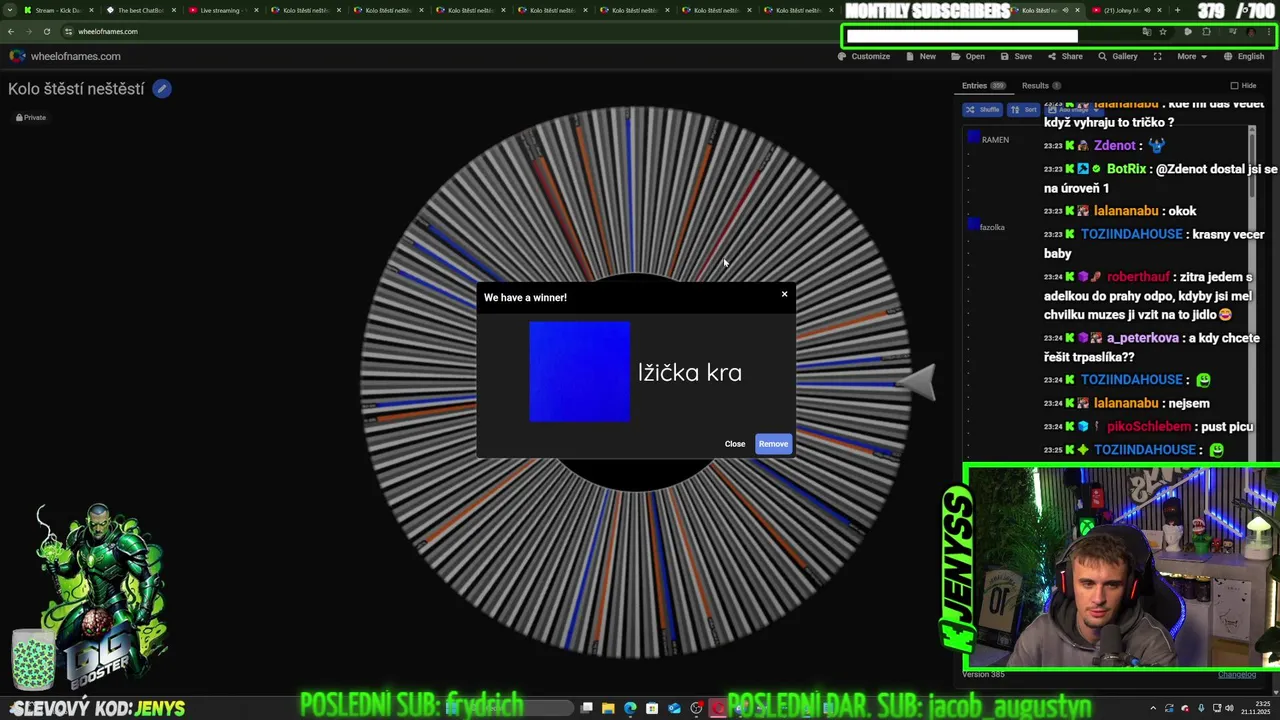Image resolution: width=1280 pixels, height=720 pixels.
Task: Switch to the Results tab
Action: click(x=1041, y=86)
